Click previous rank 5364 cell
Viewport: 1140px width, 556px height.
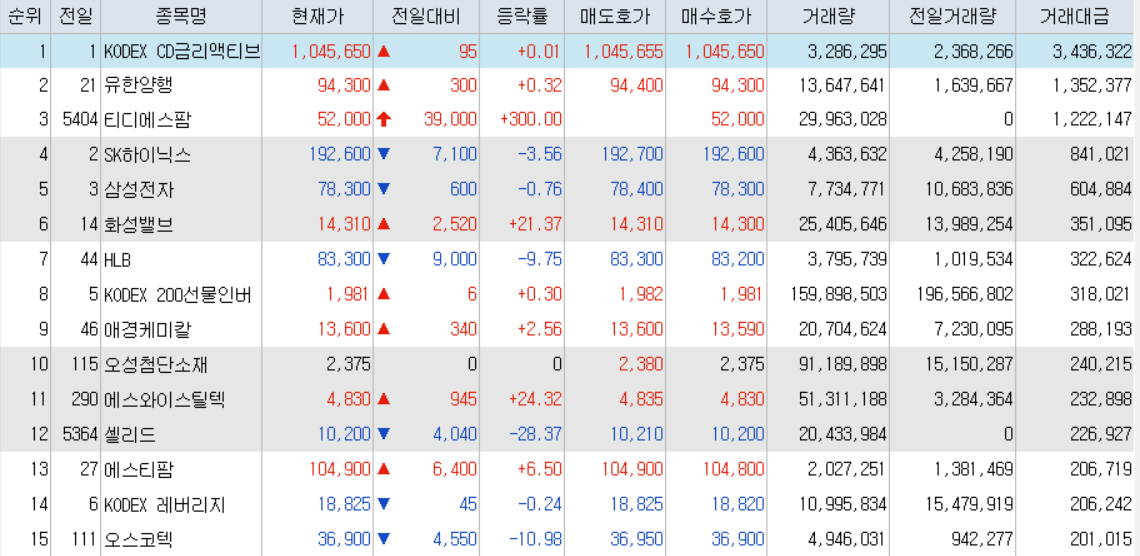[x=79, y=435]
